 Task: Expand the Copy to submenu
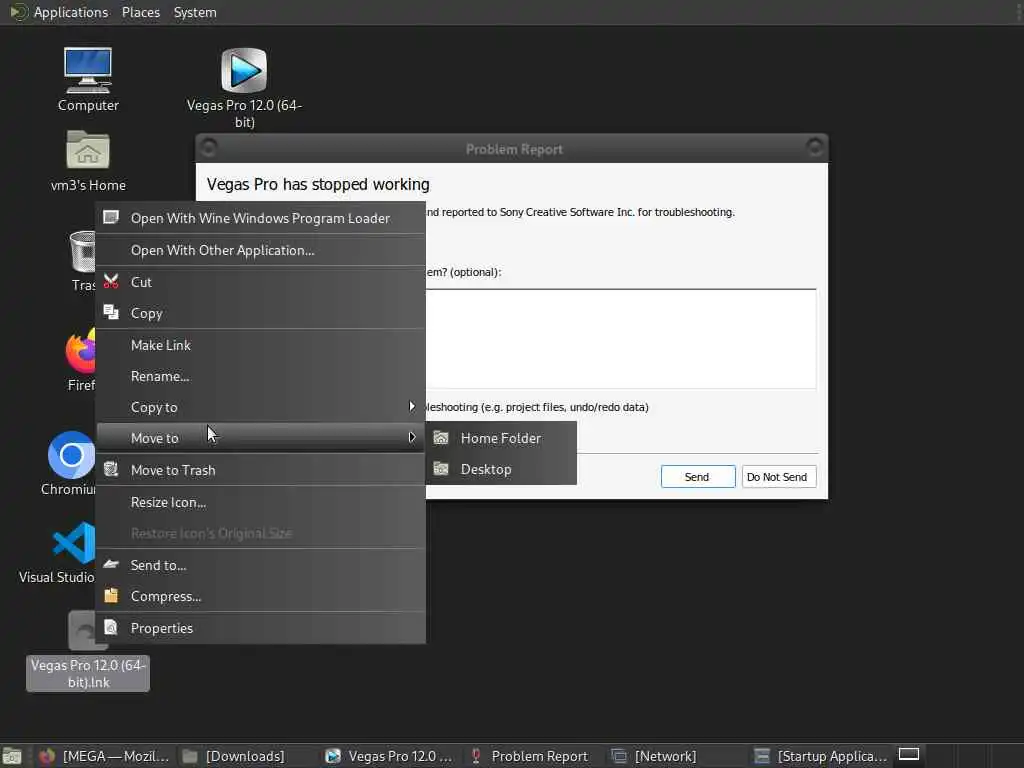261,407
